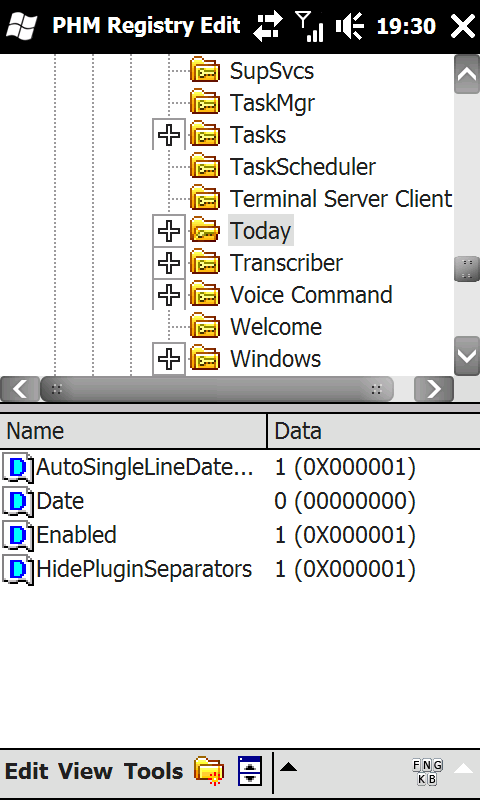Click the pane split toggle toolbar icon
Image resolution: width=480 pixels, height=800 pixels.
tap(250, 771)
